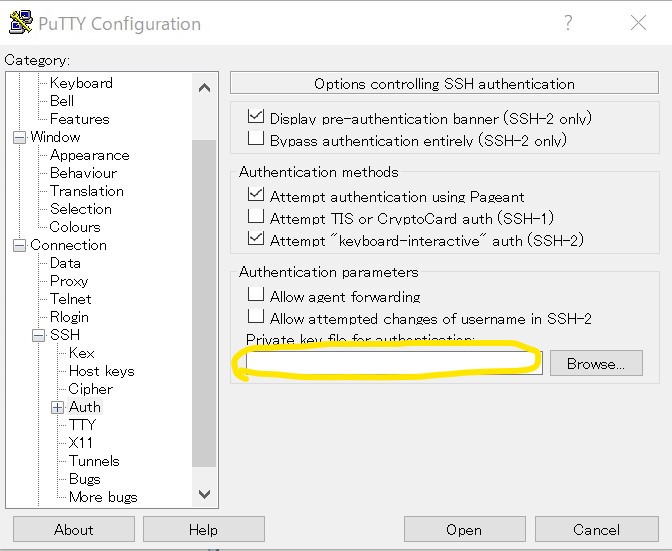Enable Bypass authentication entirely checkbox
This screenshot has height=551, width=672.
coord(255,138)
